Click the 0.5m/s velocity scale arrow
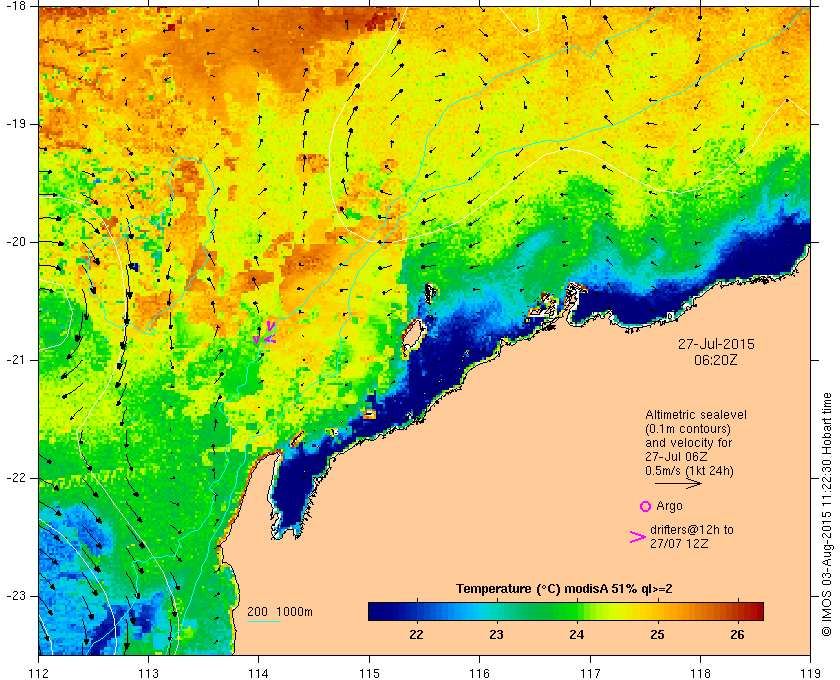 coord(678,483)
